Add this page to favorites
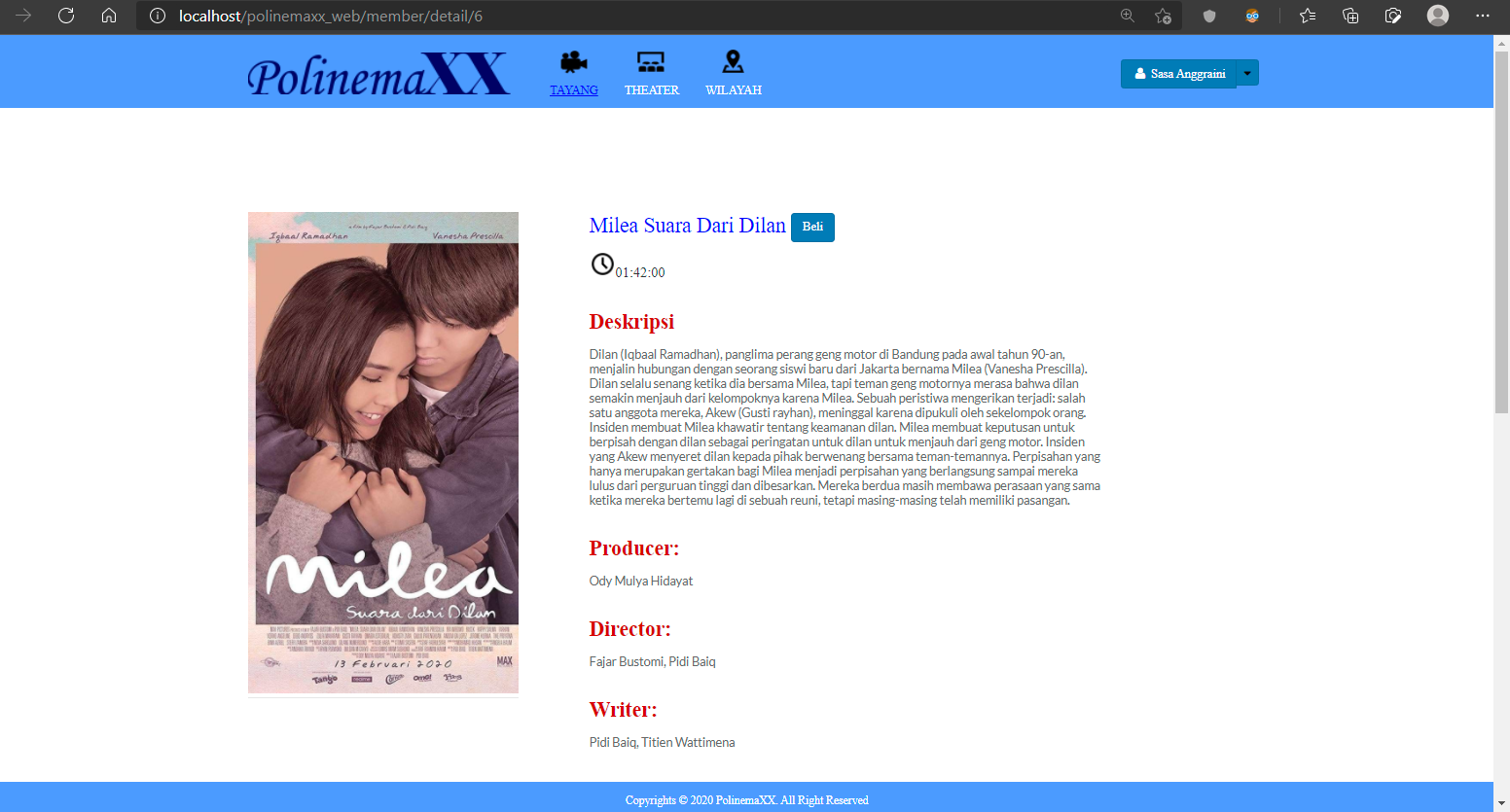 [x=1163, y=16]
